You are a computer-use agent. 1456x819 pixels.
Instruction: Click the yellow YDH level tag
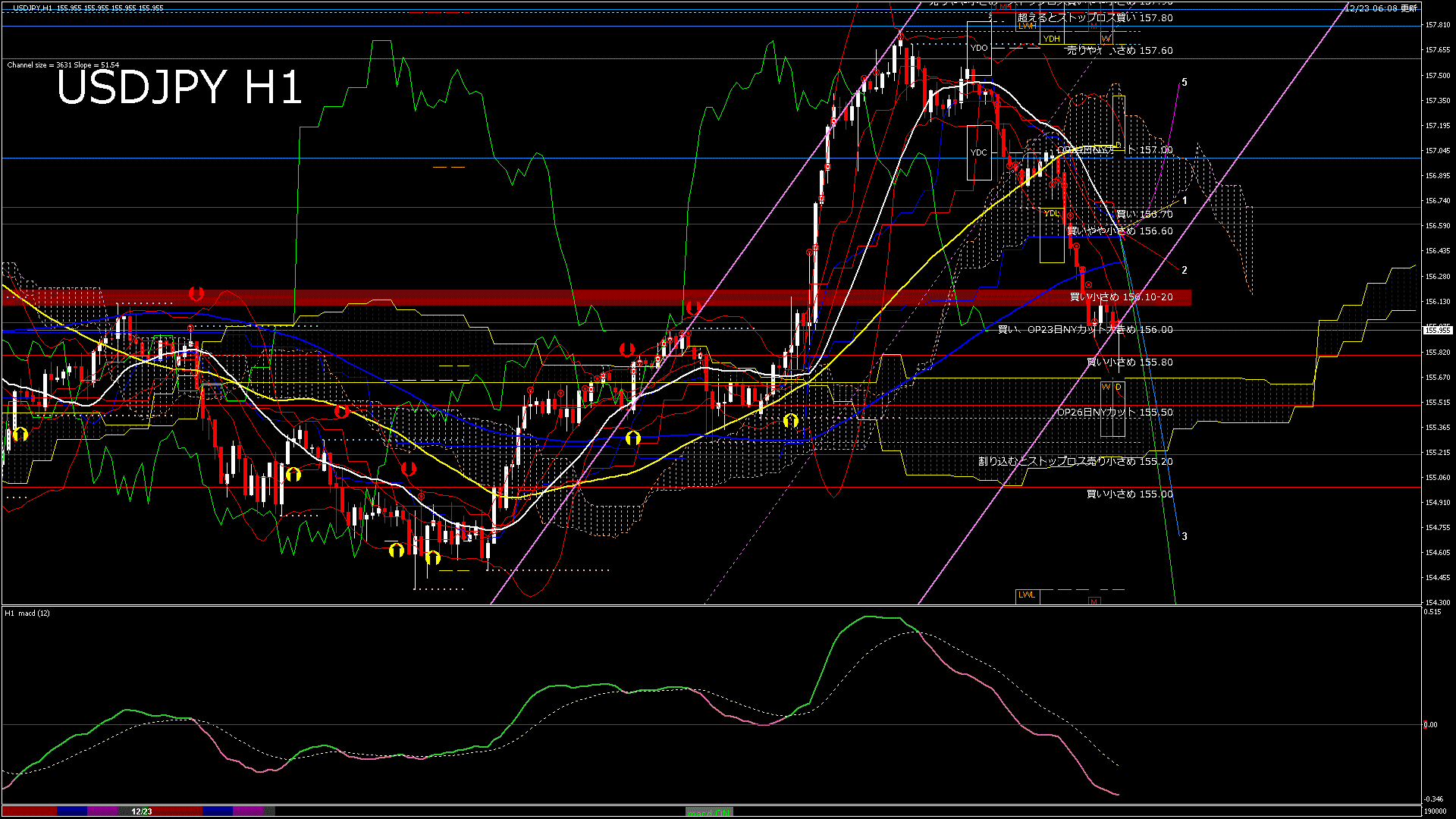tap(1051, 39)
